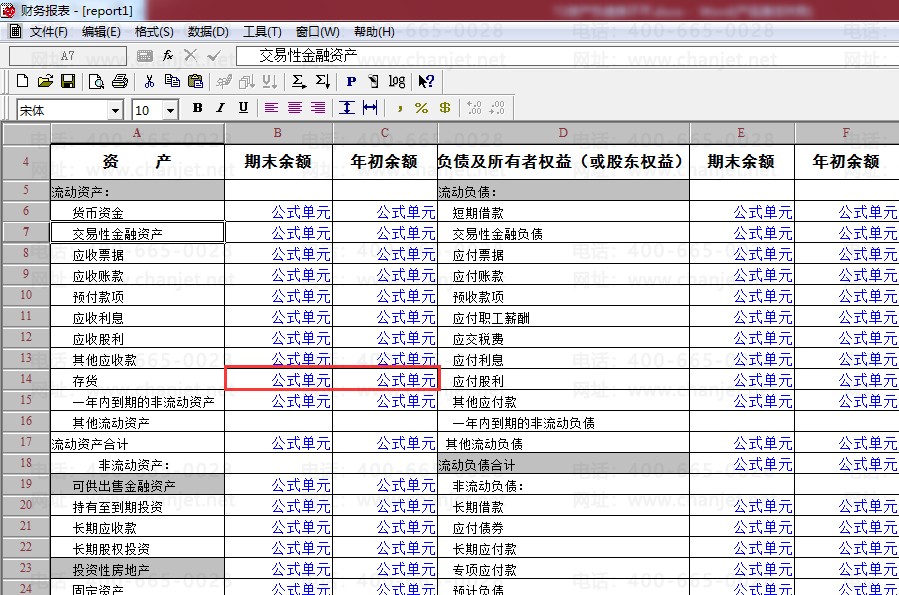Save the report with the floppy disk icon
This screenshot has width=899, height=595.
click(x=68, y=81)
